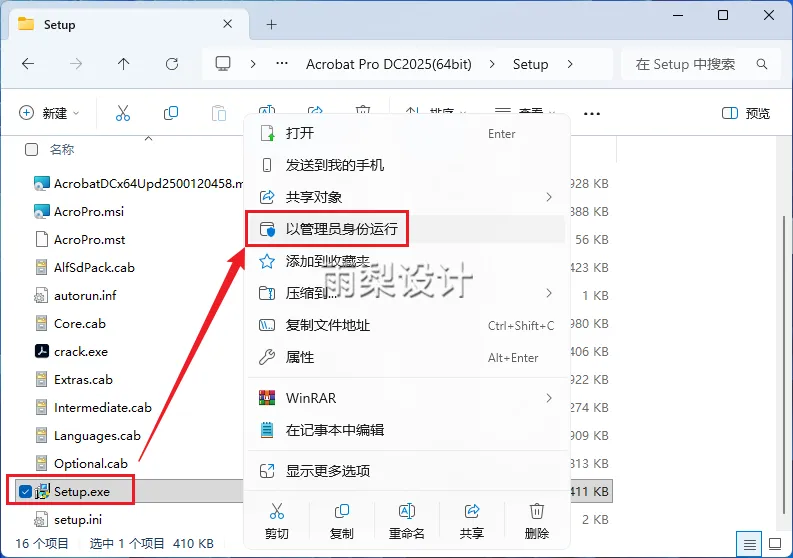Screen dimensions: 793x558
Task: Select the AcroPro.msi file
Action: [x=79, y=211]
